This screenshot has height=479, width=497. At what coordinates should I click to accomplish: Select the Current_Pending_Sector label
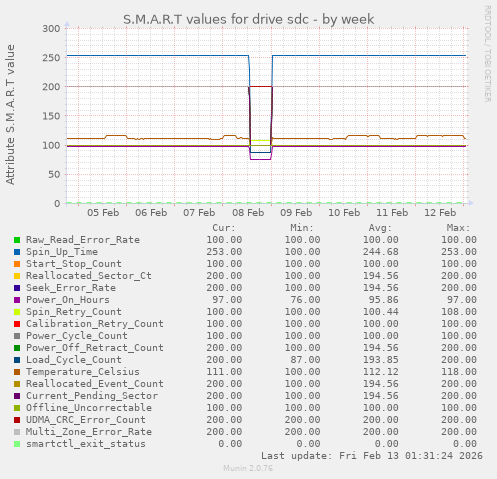[x=92, y=396]
